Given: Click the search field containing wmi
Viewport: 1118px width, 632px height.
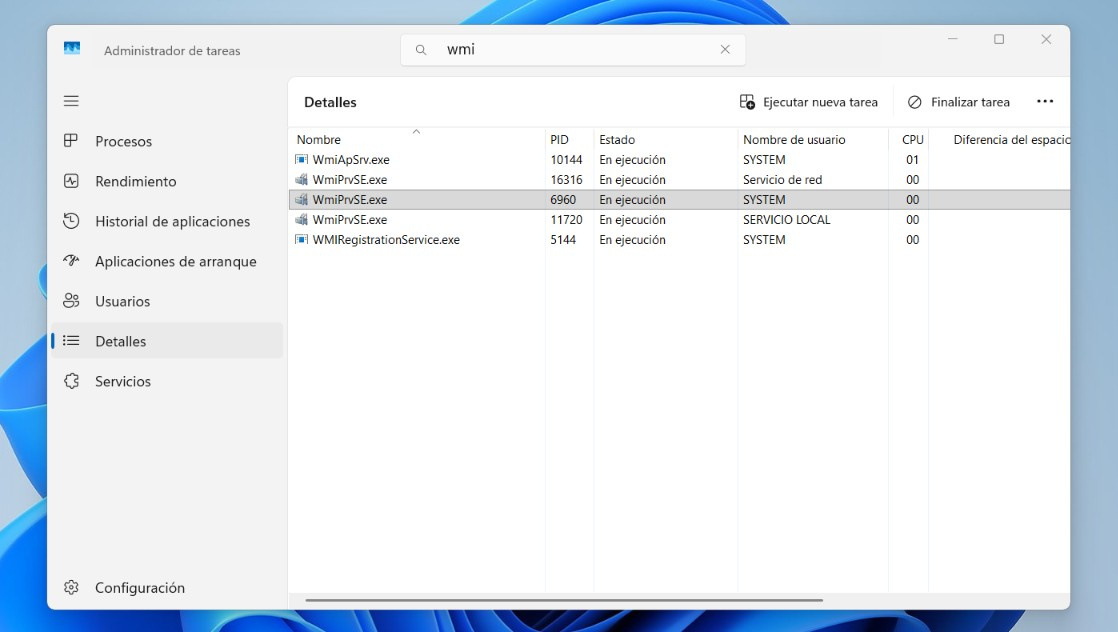Looking at the screenshot, I should pyautogui.click(x=573, y=50).
